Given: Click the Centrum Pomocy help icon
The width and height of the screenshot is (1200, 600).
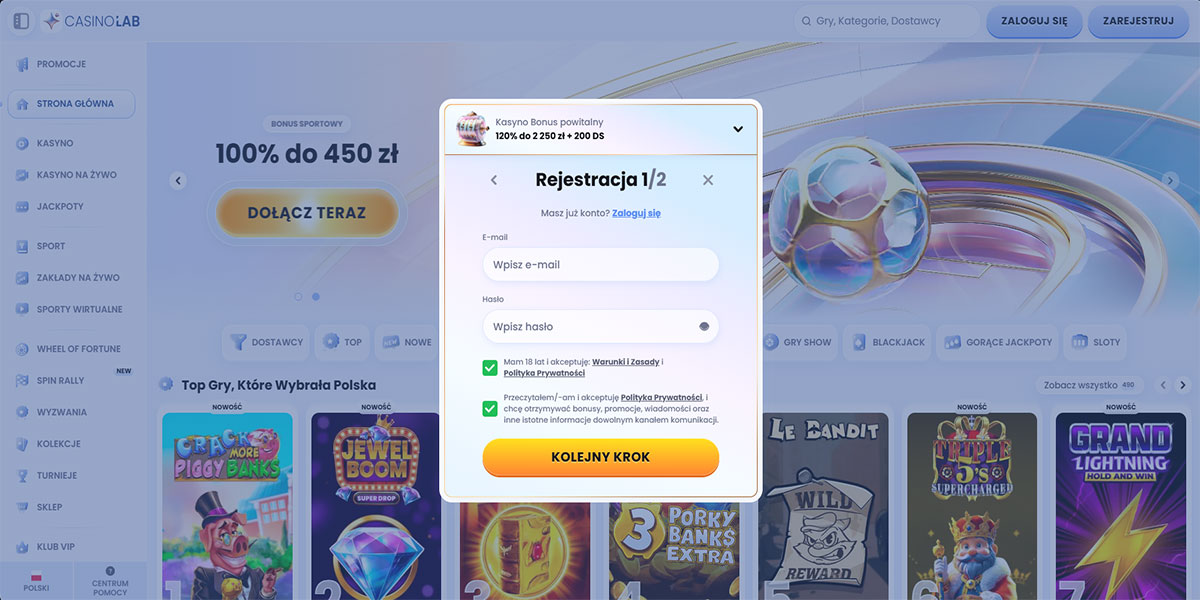Looking at the screenshot, I should tap(110, 571).
